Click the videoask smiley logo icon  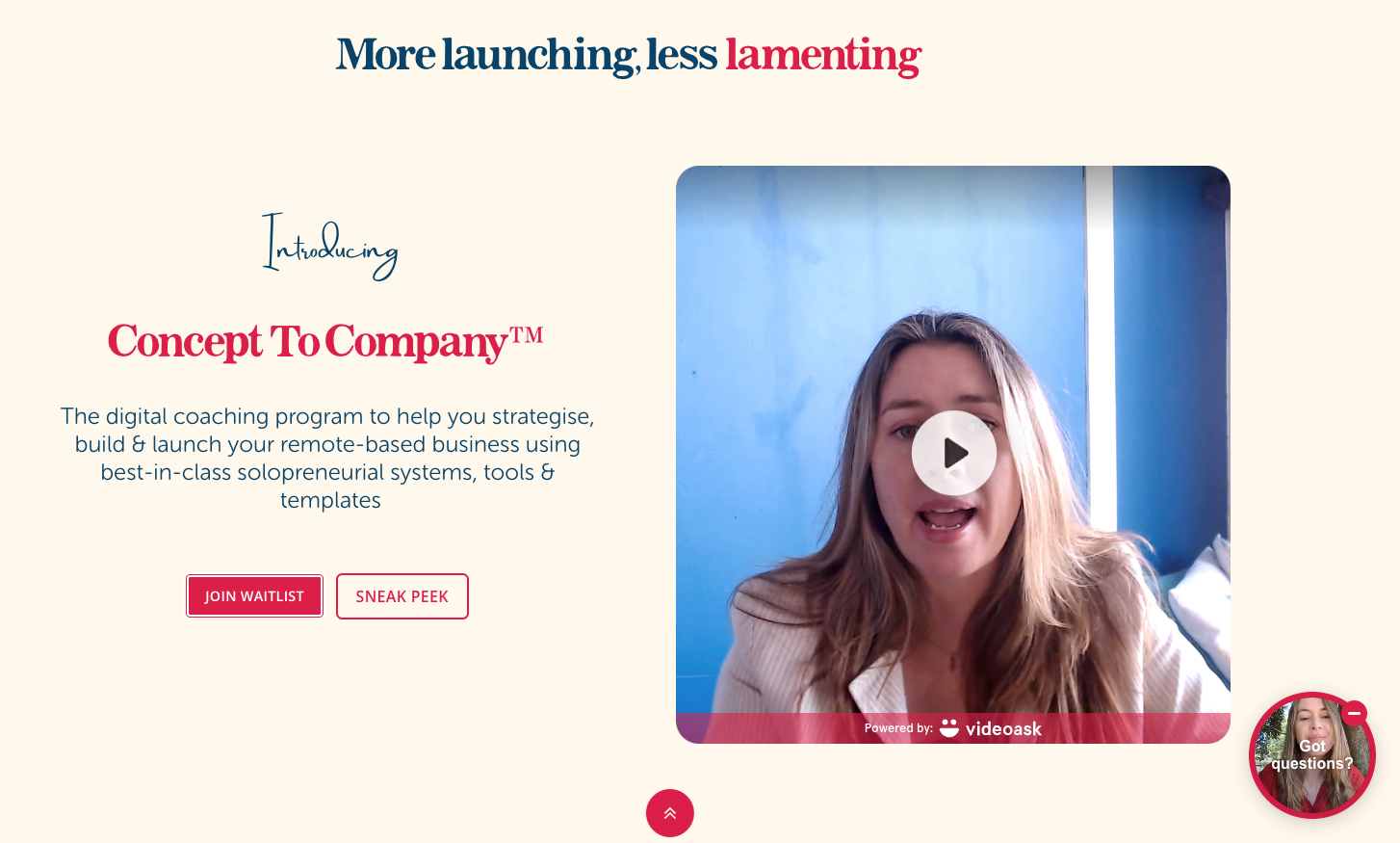949,728
